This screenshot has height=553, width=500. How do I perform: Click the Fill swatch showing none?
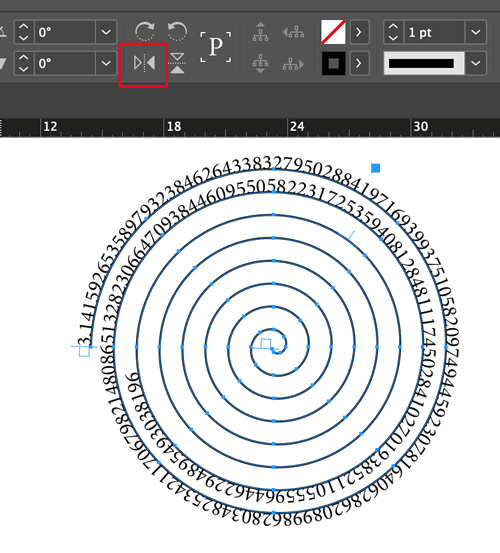click(333, 32)
